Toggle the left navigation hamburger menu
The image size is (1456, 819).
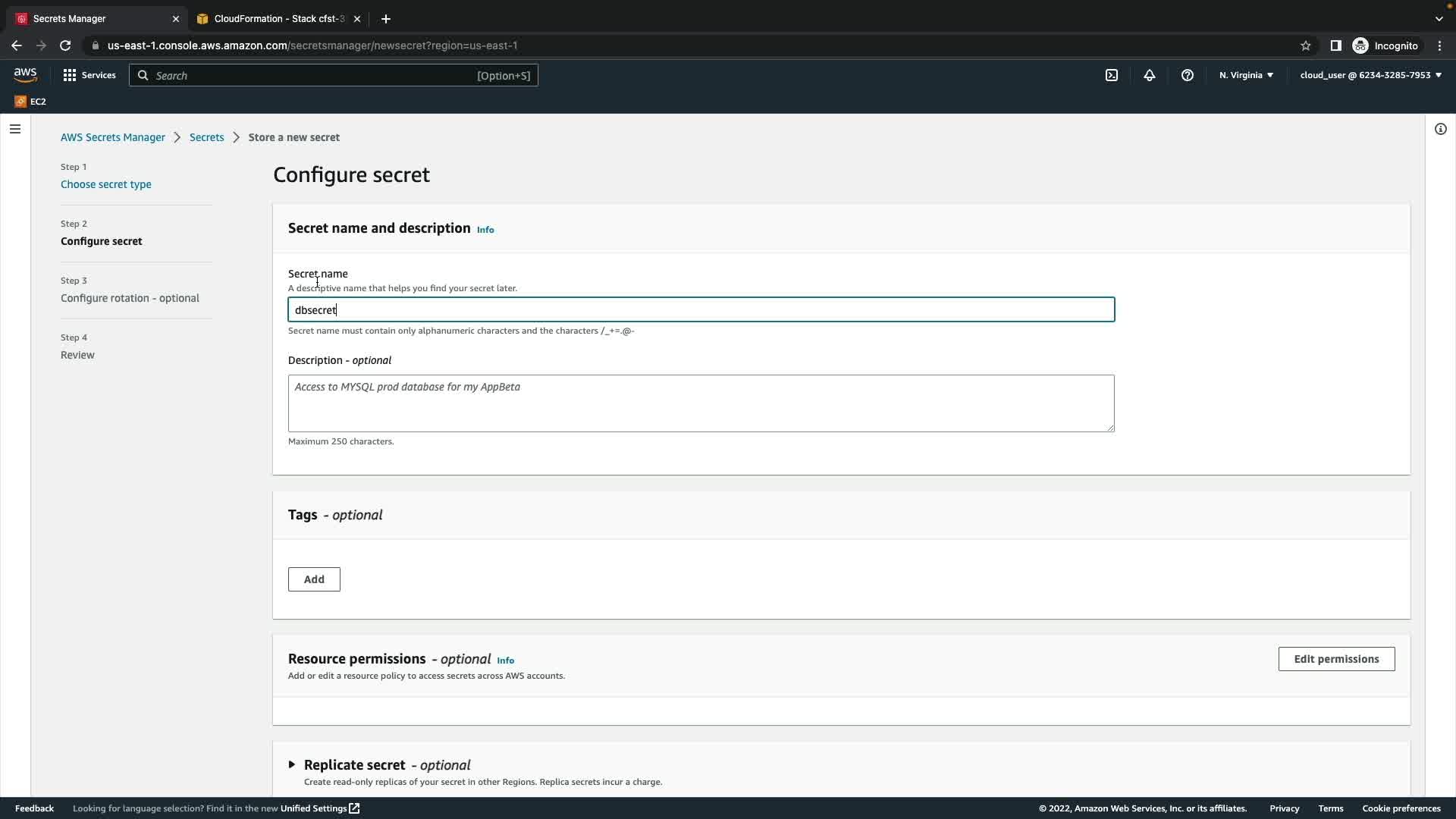[15, 129]
